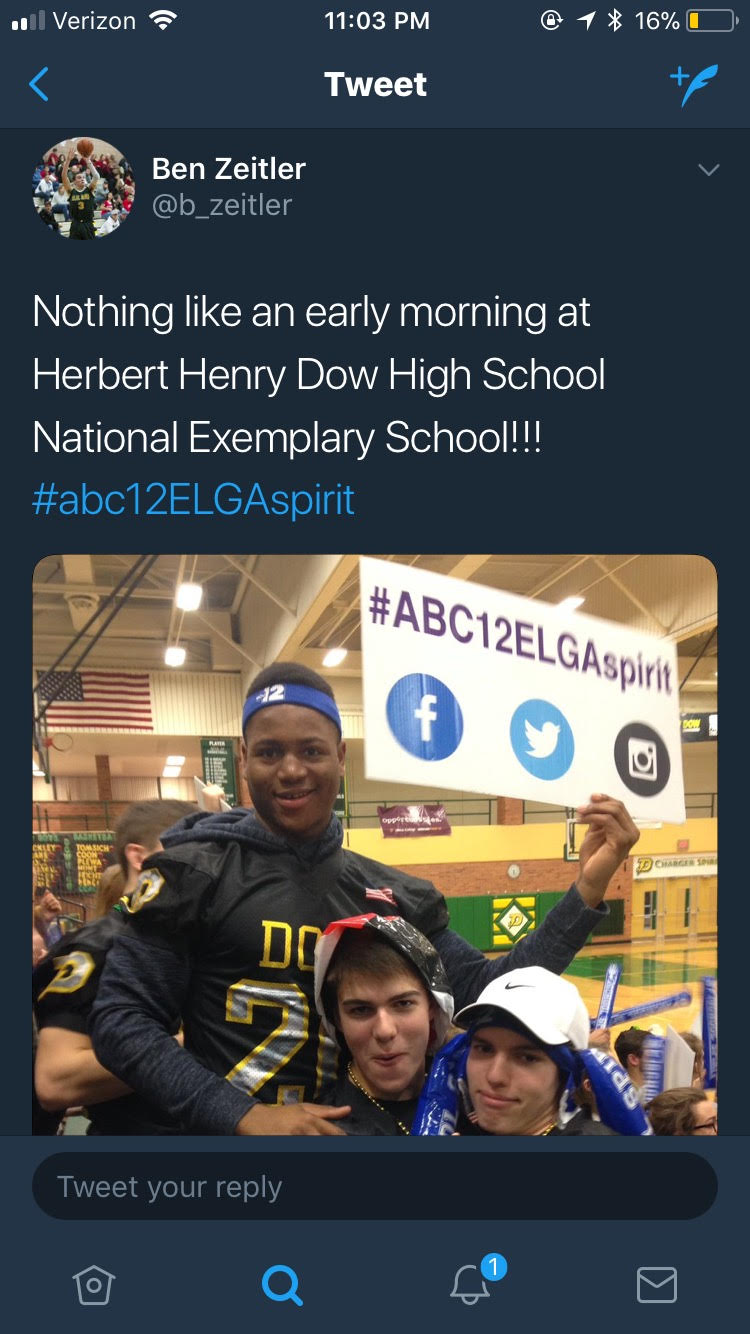Tap the Tweet your reply field

point(375,1187)
